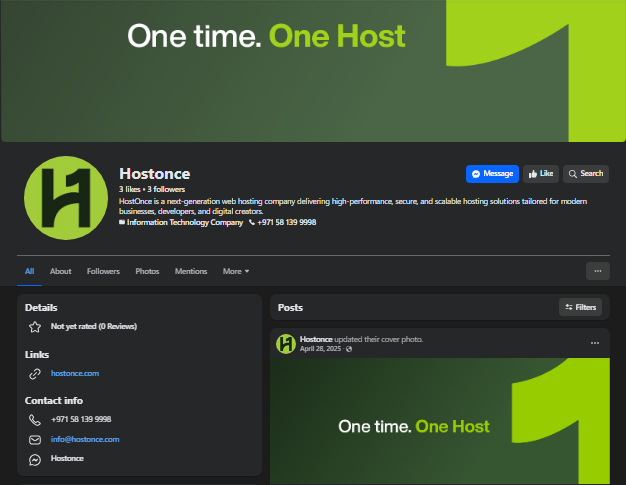Open Search on the page
This screenshot has height=485, width=626.
point(586,174)
